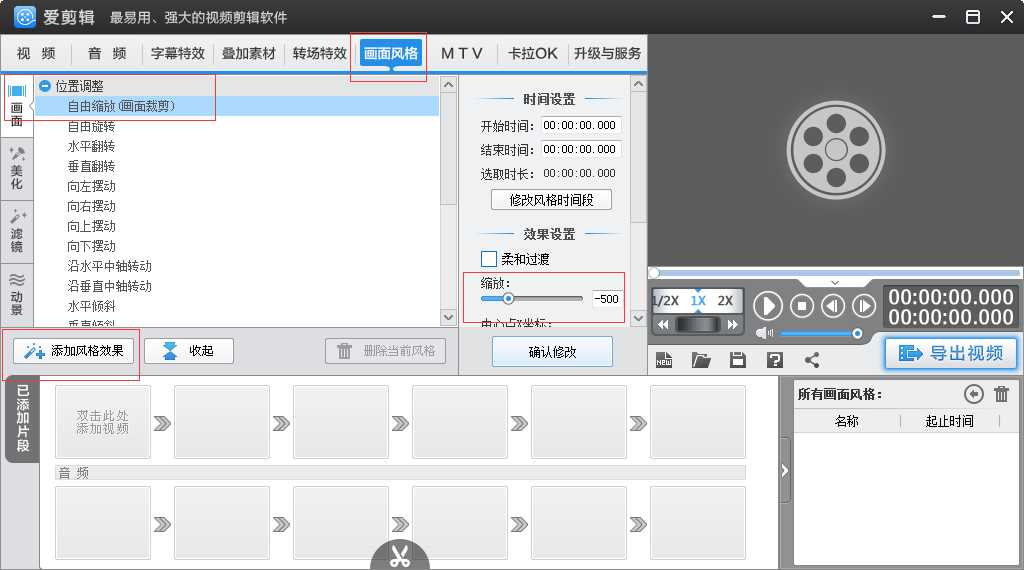Step to next frame
The image size is (1024, 570).
pyautogui.click(x=864, y=306)
